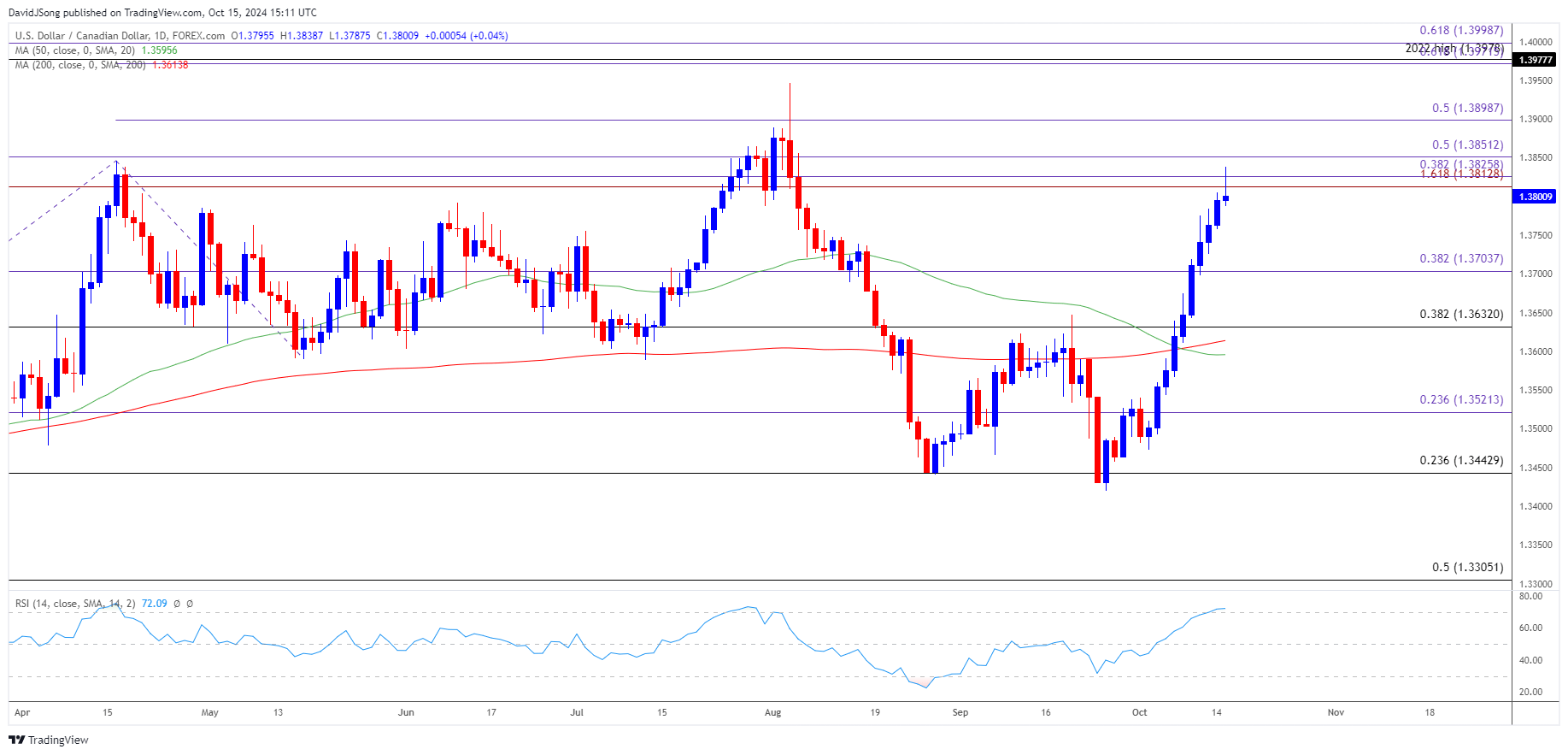Click the 0.618 (1.39987) Fibonacci label
The image size is (1568, 755).
[1460, 31]
